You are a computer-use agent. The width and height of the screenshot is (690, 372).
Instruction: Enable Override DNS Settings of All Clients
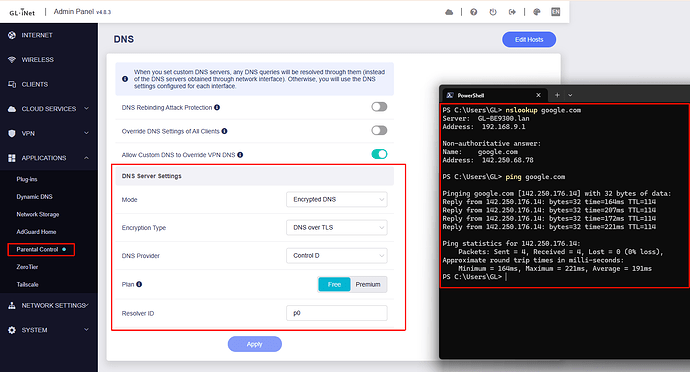pos(379,131)
